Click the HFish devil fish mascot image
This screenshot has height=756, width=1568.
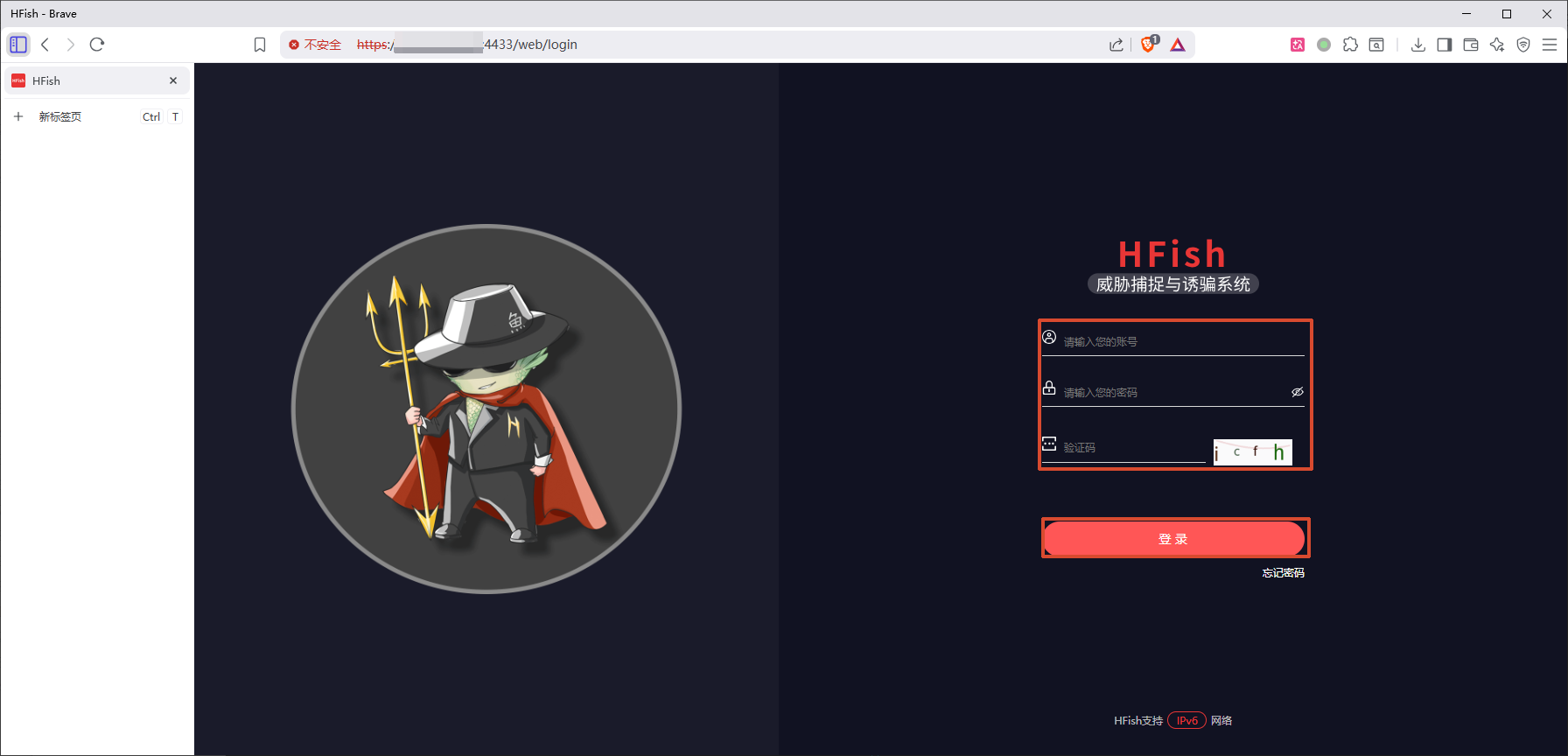coord(486,409)
